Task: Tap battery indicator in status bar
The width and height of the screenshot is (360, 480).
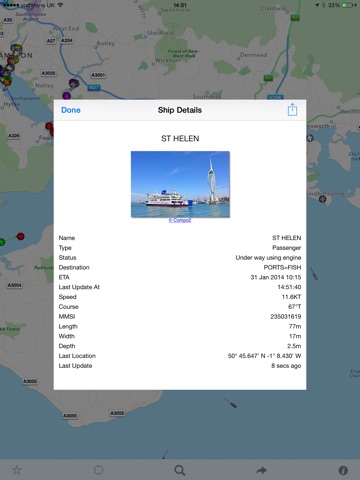Action: tap(349, 5)
